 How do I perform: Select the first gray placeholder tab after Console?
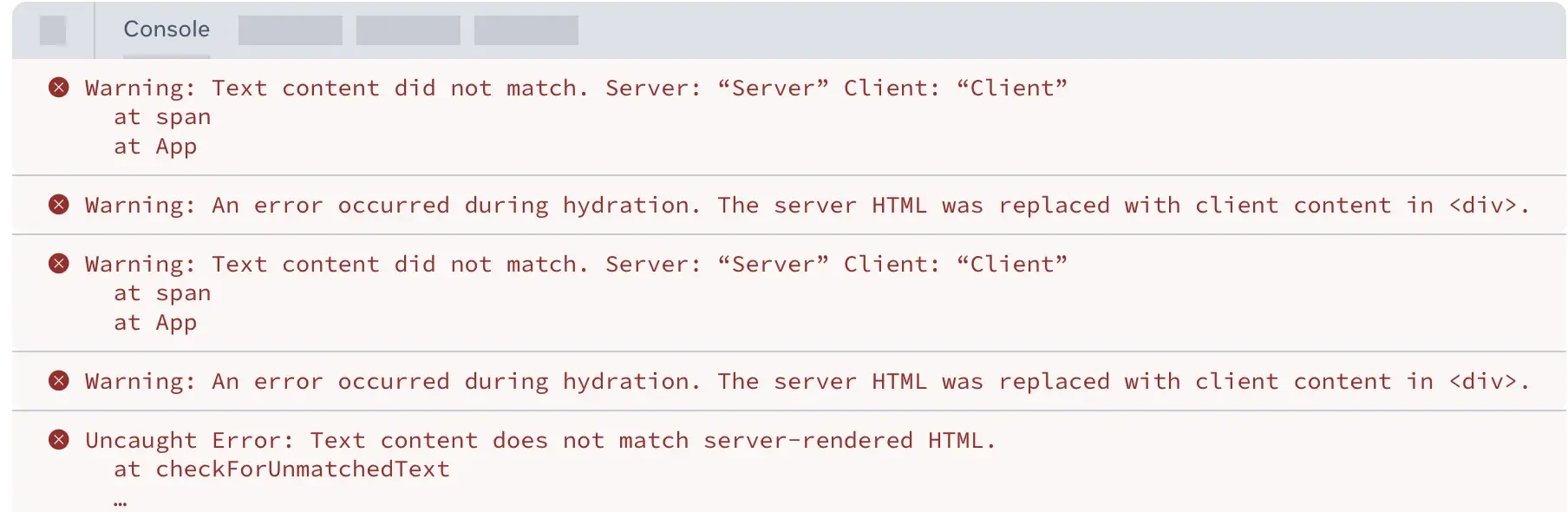pyautogui.click(x=291, y=30)
